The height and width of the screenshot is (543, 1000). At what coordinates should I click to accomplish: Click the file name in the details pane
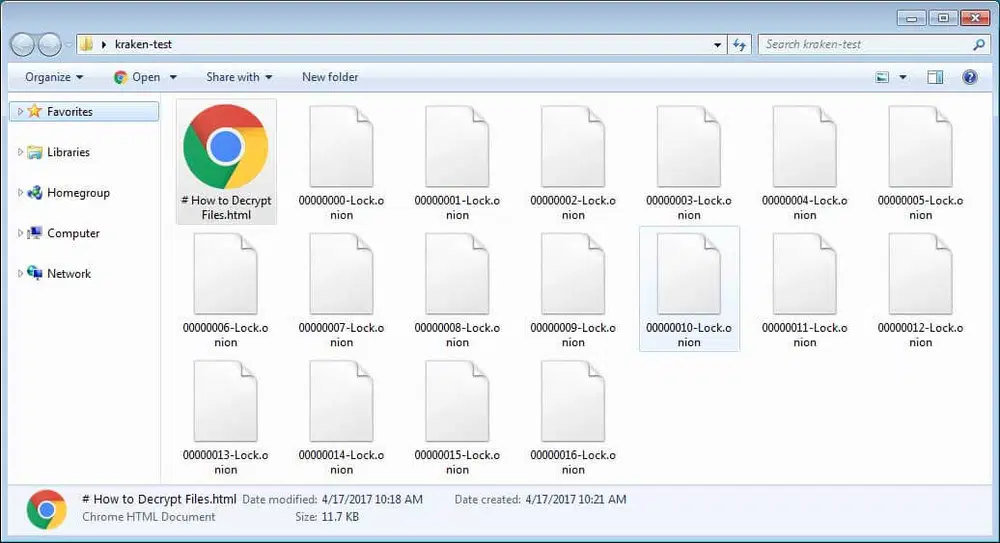click(159, 499)
